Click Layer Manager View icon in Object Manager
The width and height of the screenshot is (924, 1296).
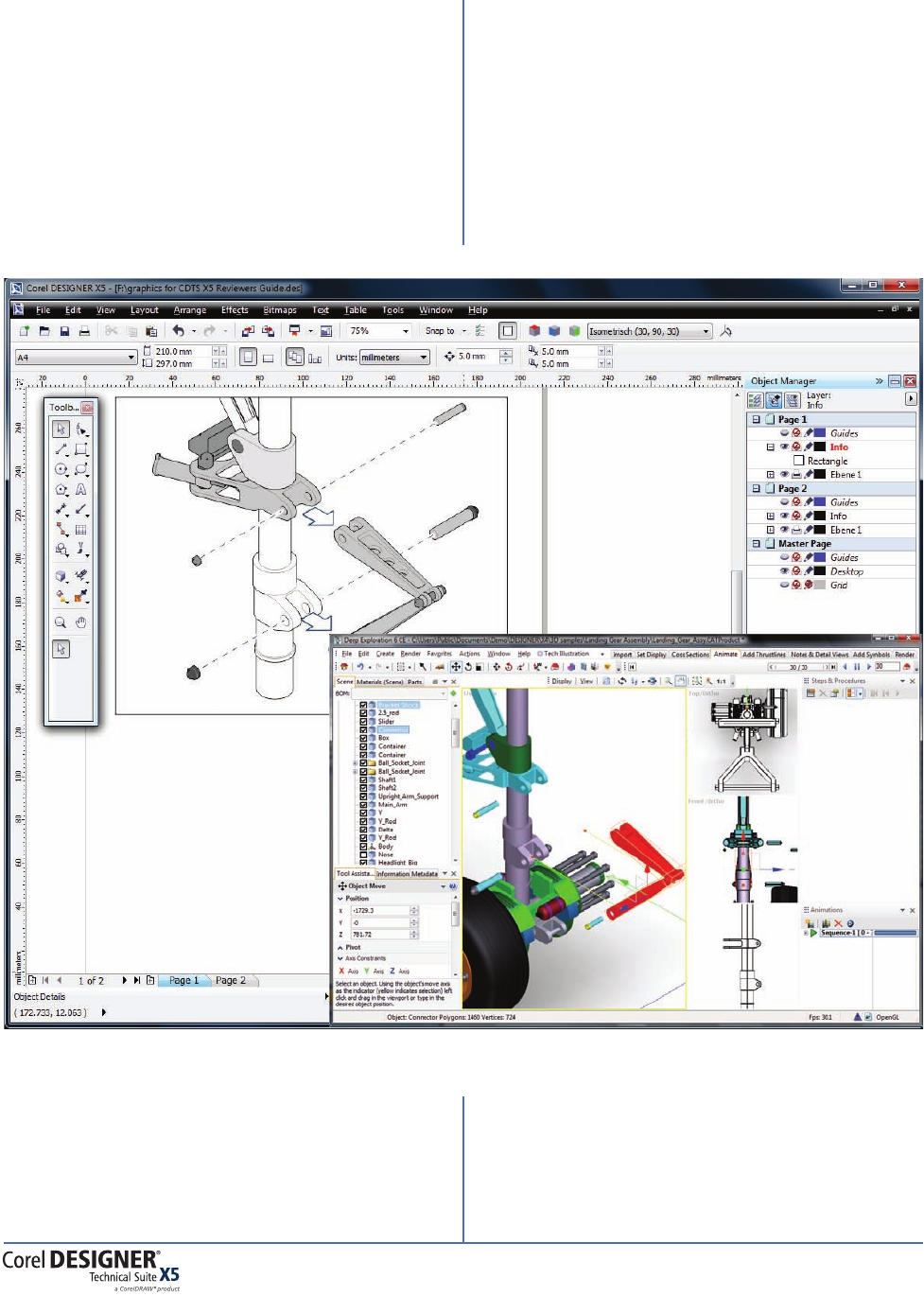pos(793,400)
